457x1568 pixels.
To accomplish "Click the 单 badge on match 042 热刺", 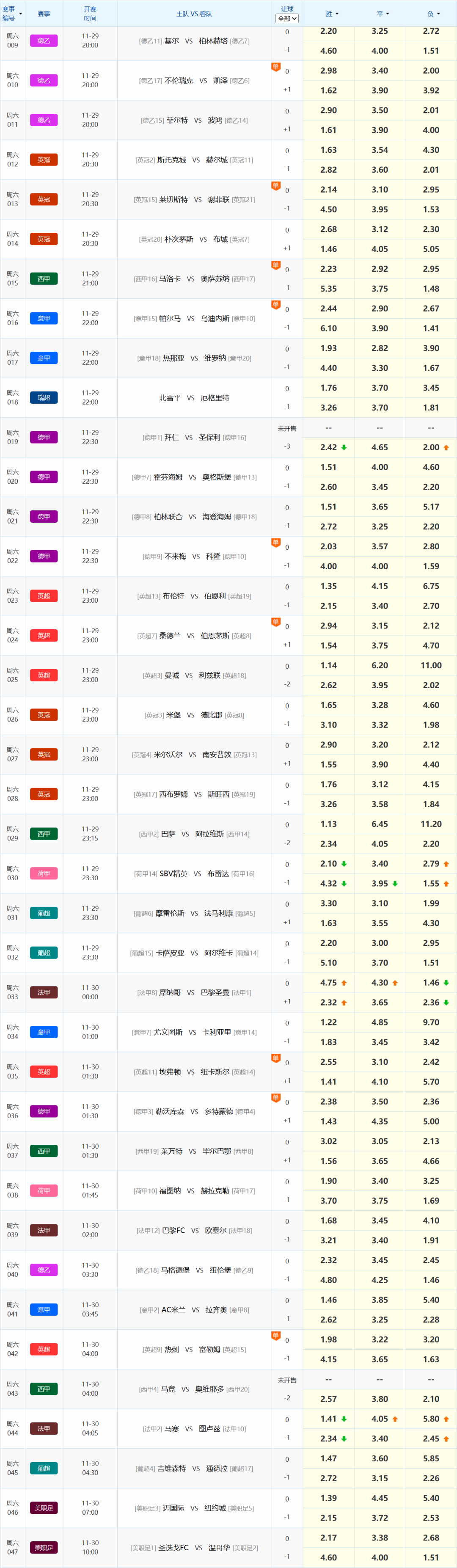I will pyautogui.click(x=275, y=1336).
